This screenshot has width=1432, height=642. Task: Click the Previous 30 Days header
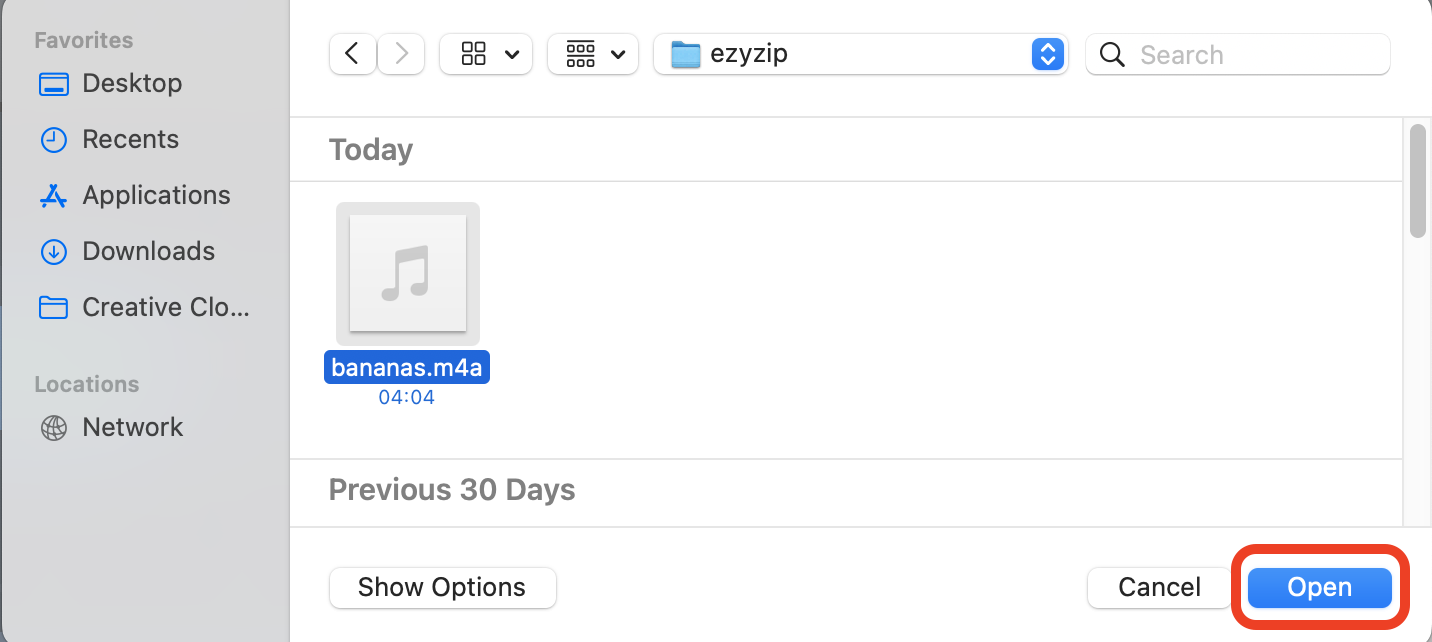click(x=451, y=489)
